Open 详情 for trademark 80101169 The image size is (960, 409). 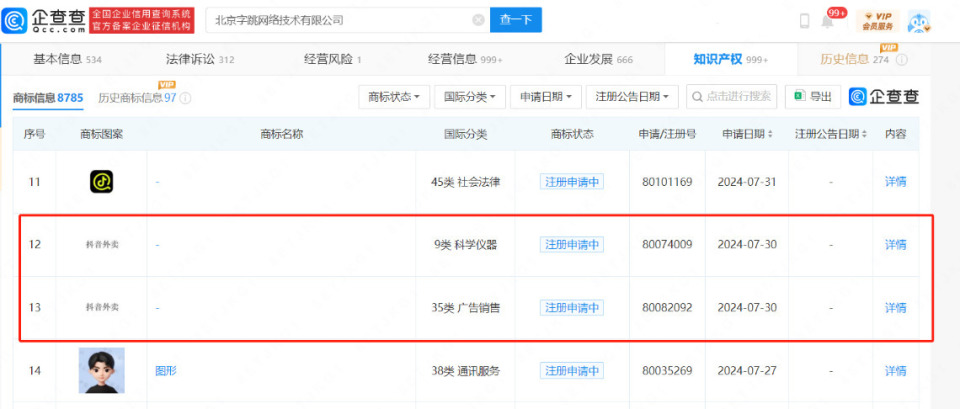point(896,182)
